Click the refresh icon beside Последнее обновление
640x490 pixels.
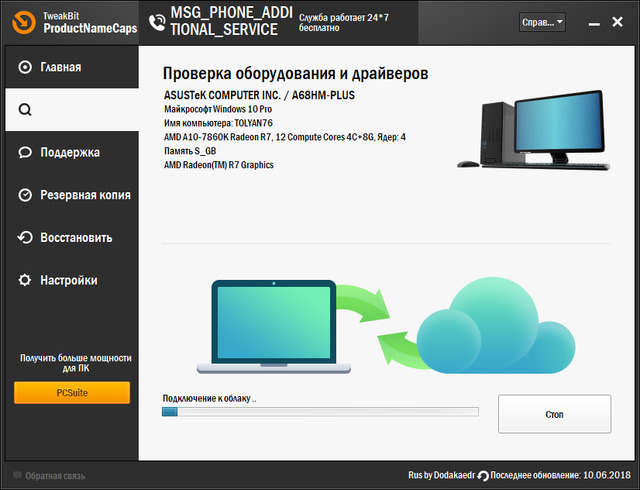coord(483,476)
